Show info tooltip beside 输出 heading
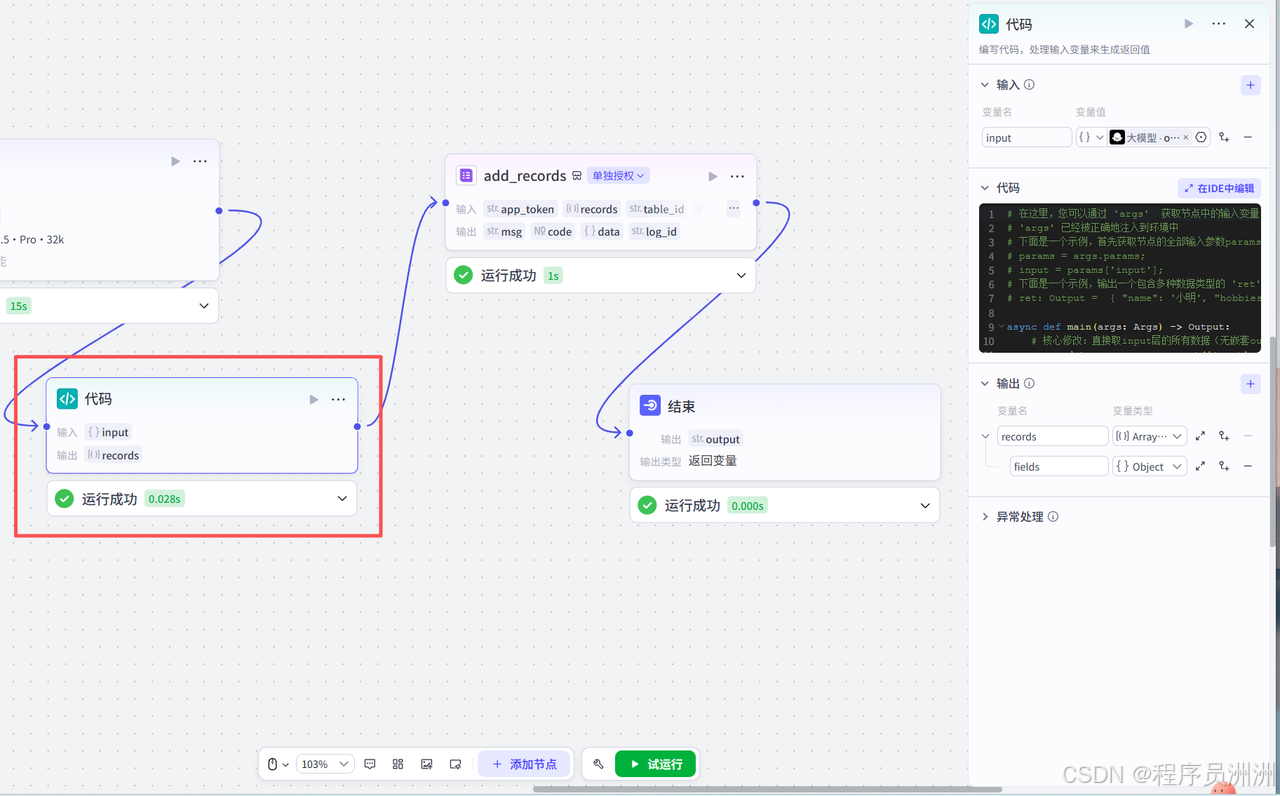1280x796 pixels. tap(1029, 383)
